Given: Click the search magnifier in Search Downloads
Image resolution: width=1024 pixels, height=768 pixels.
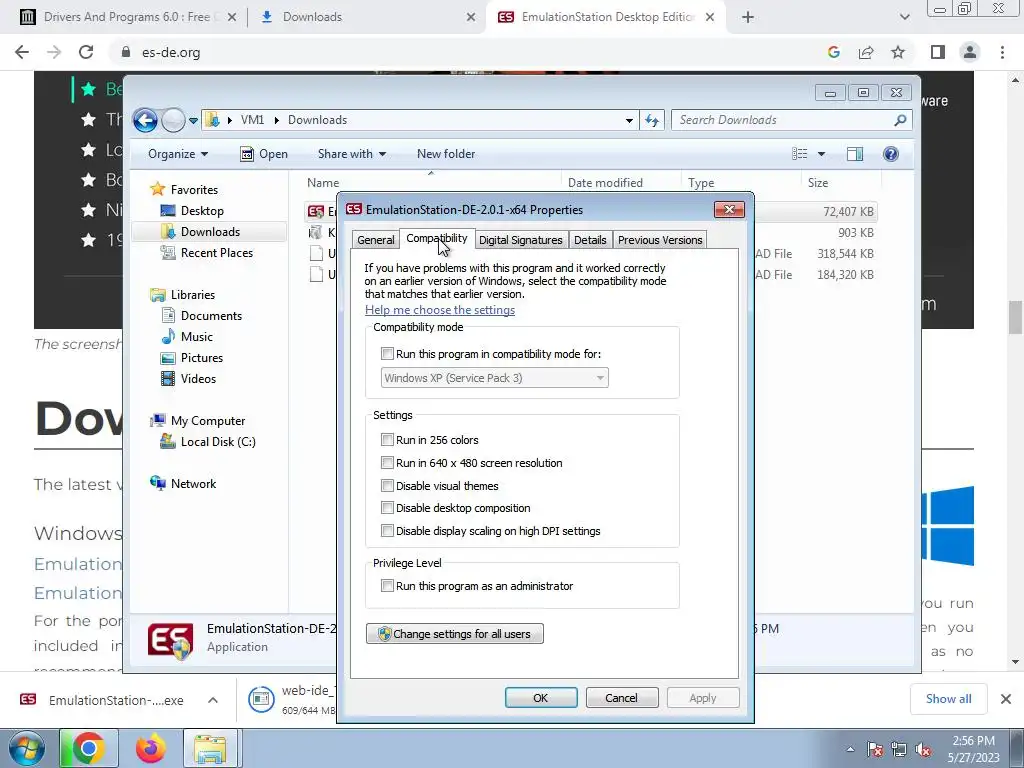Looking at the screenshot, I should click(901, 120).
